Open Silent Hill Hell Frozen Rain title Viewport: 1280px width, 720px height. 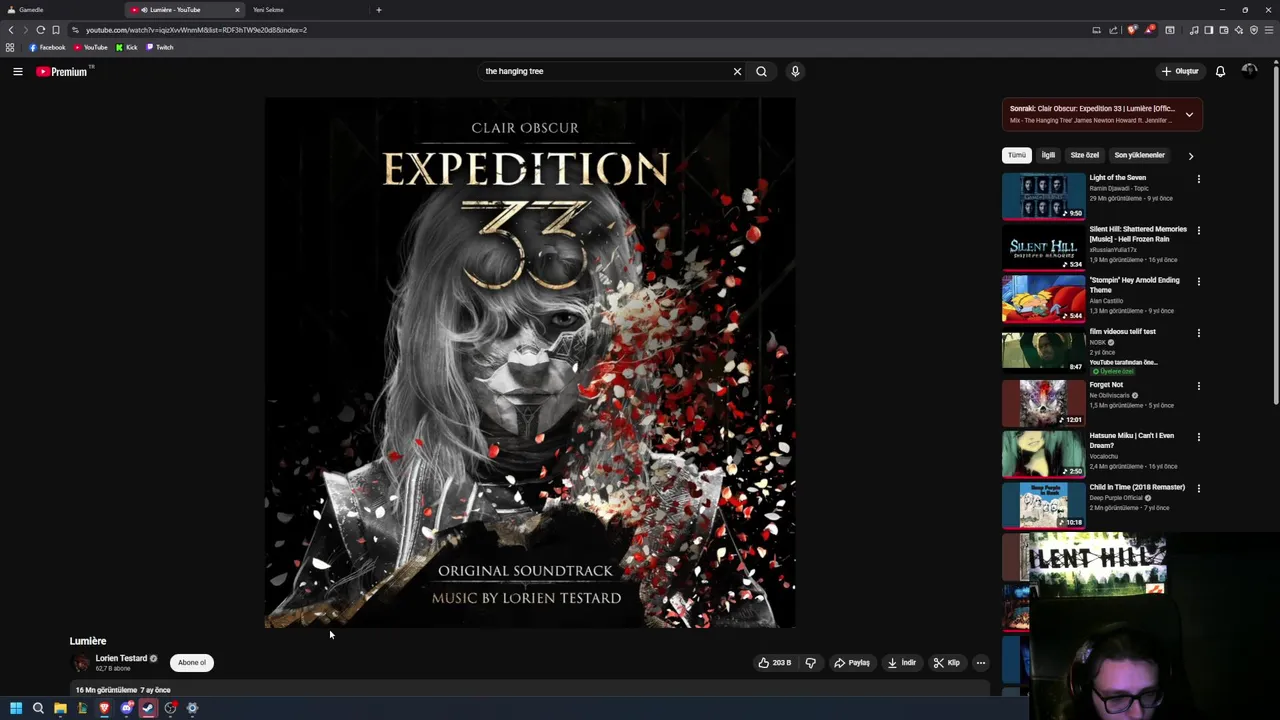[1138, 234]
